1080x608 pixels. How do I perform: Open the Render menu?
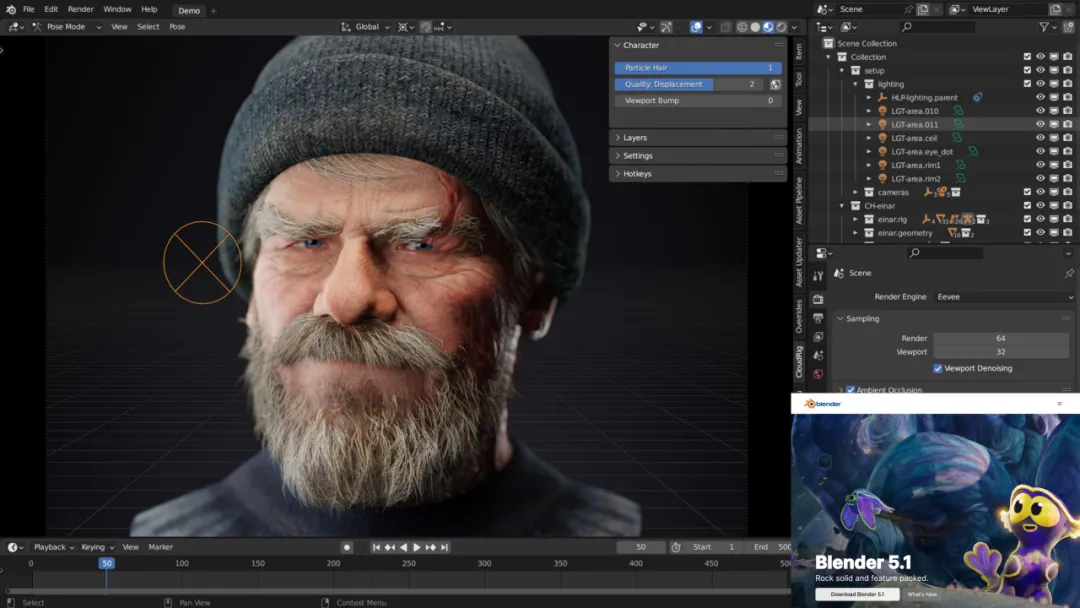pyautogui.click(x=80, y=9)
